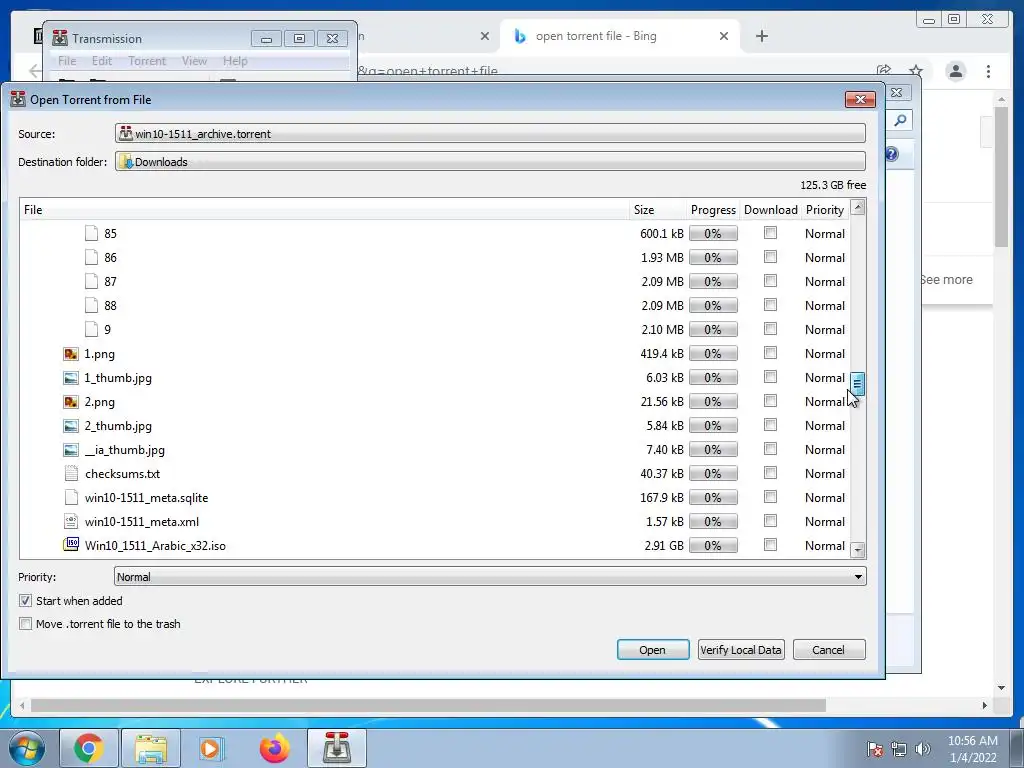Click the file icon for 86
Screen dimensions: 1024x768
(91, 257)
